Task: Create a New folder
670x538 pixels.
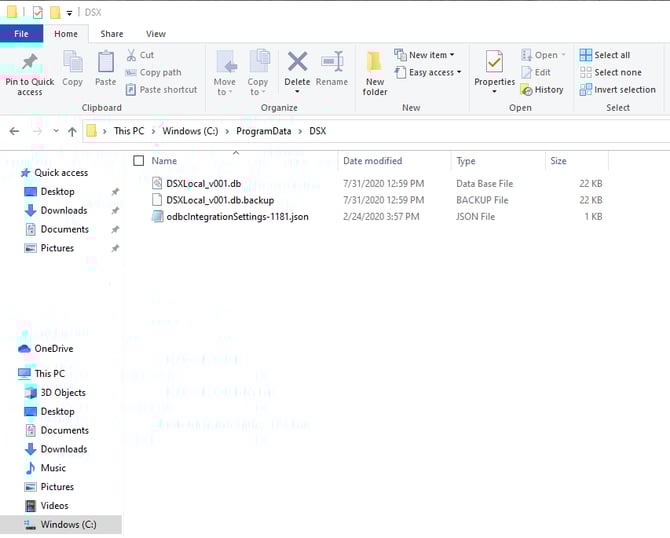Action: coord(375,73)
